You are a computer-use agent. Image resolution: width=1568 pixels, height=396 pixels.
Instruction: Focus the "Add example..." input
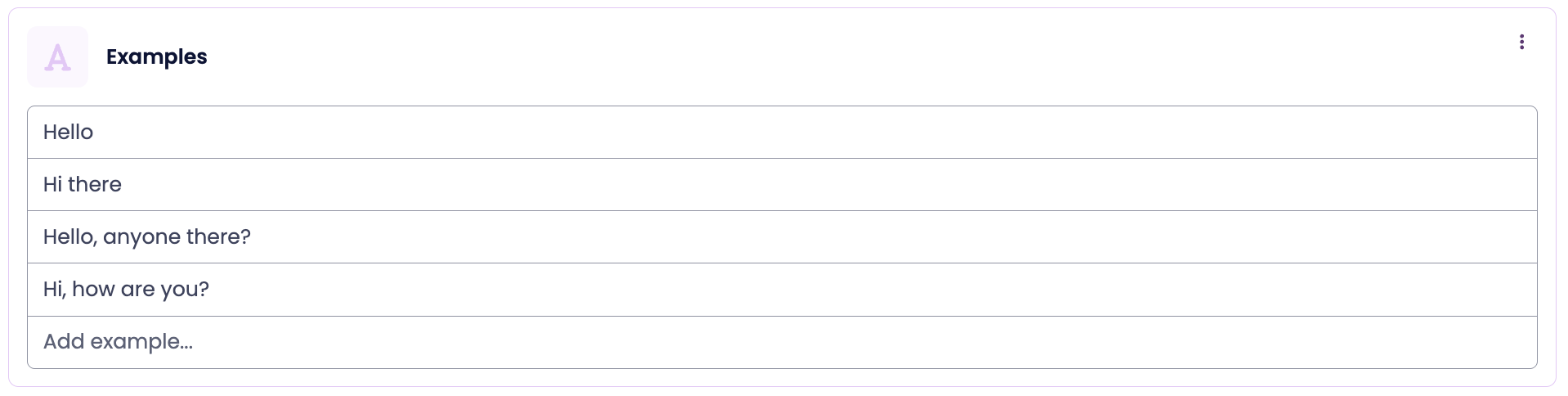pos(782,342)
